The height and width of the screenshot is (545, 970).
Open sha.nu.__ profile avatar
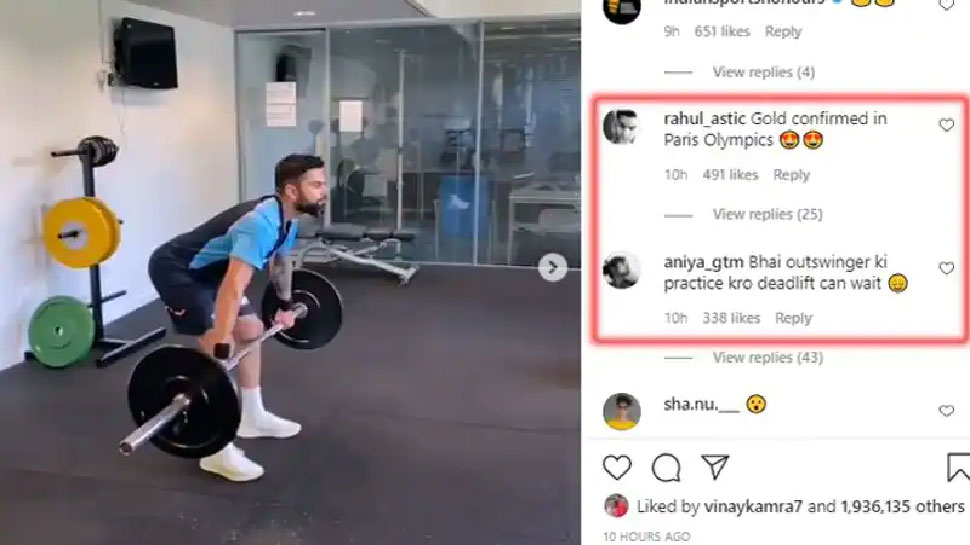pyautogui.click(x=621, y=411)
